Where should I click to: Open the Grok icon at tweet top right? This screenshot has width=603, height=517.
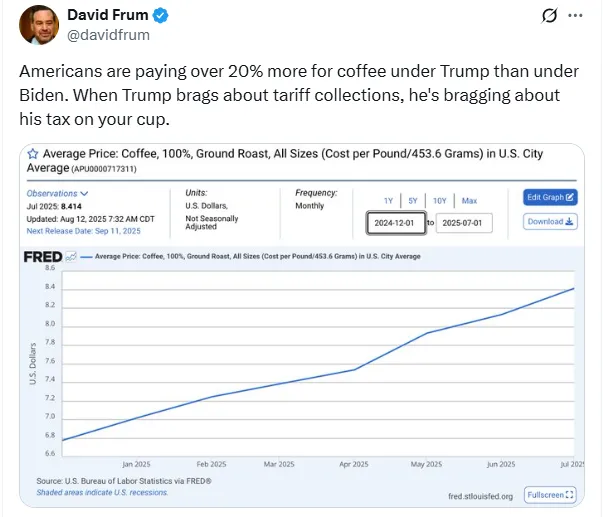coord(547,16)
